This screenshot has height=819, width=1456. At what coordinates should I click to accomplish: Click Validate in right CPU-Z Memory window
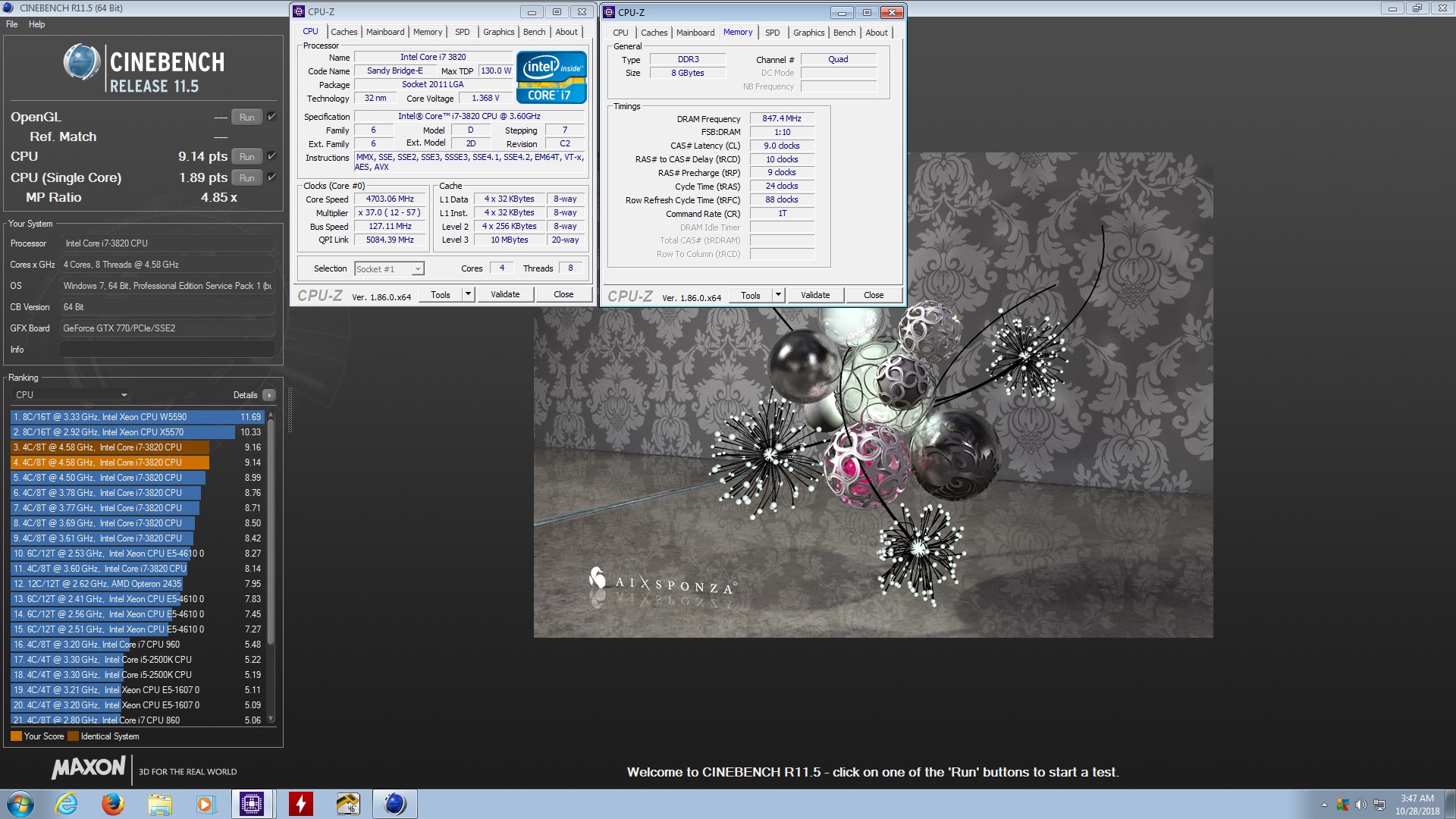[x=815, y=296]
